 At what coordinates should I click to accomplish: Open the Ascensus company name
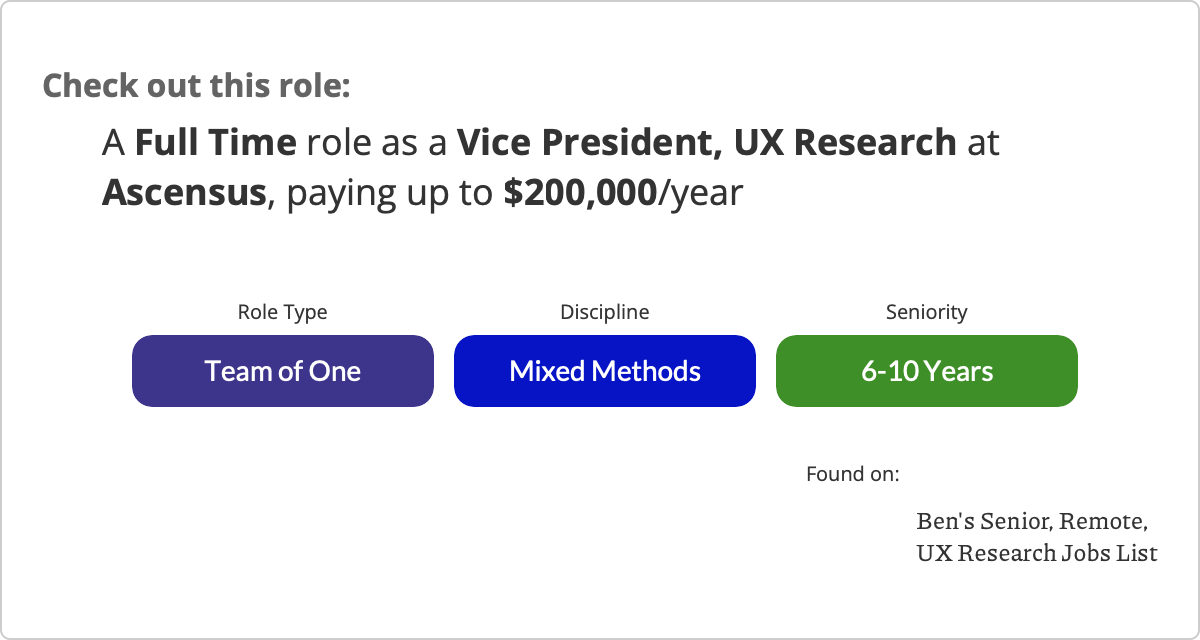183,192
